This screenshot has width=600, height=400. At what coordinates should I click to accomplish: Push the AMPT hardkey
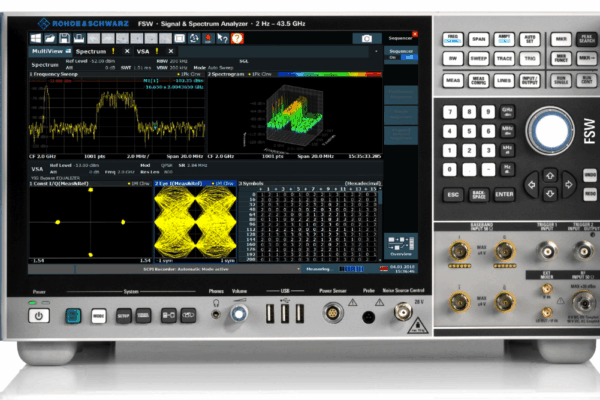point(504,39)
